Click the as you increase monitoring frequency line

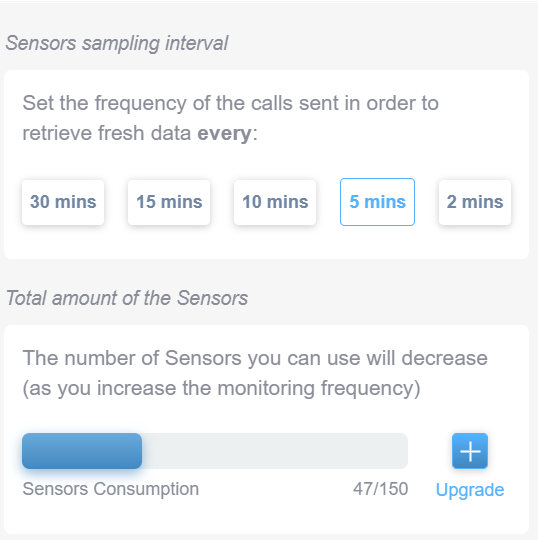(x=221, y=388)
